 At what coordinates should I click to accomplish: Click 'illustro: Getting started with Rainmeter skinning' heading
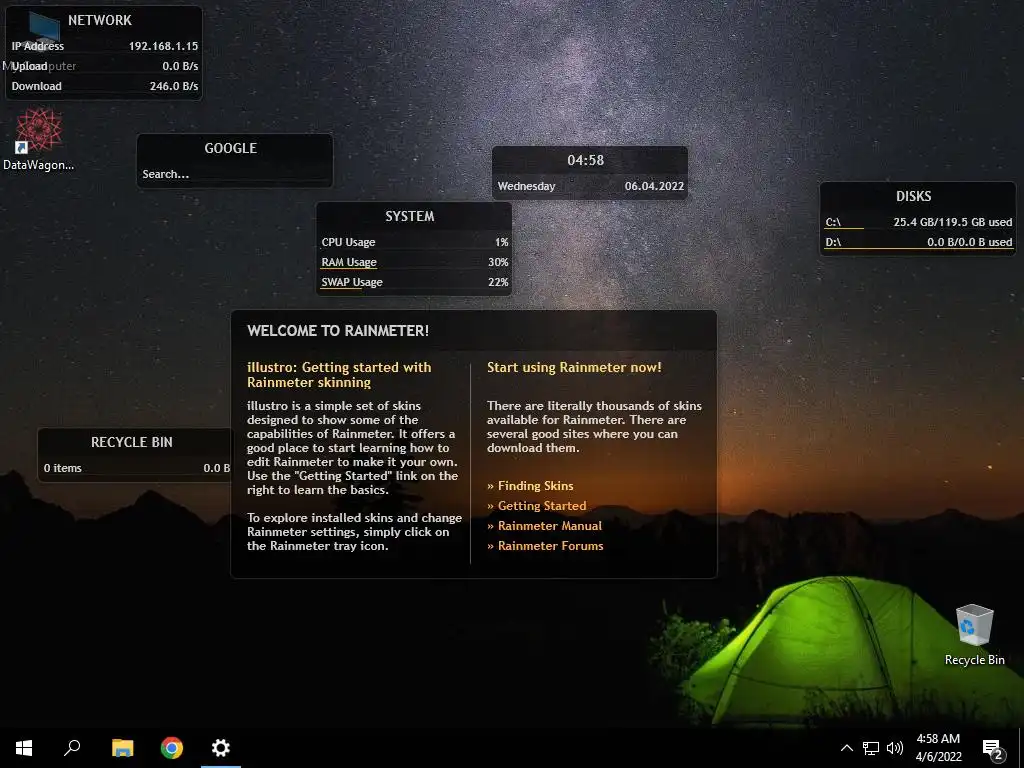tap(339, 375)
